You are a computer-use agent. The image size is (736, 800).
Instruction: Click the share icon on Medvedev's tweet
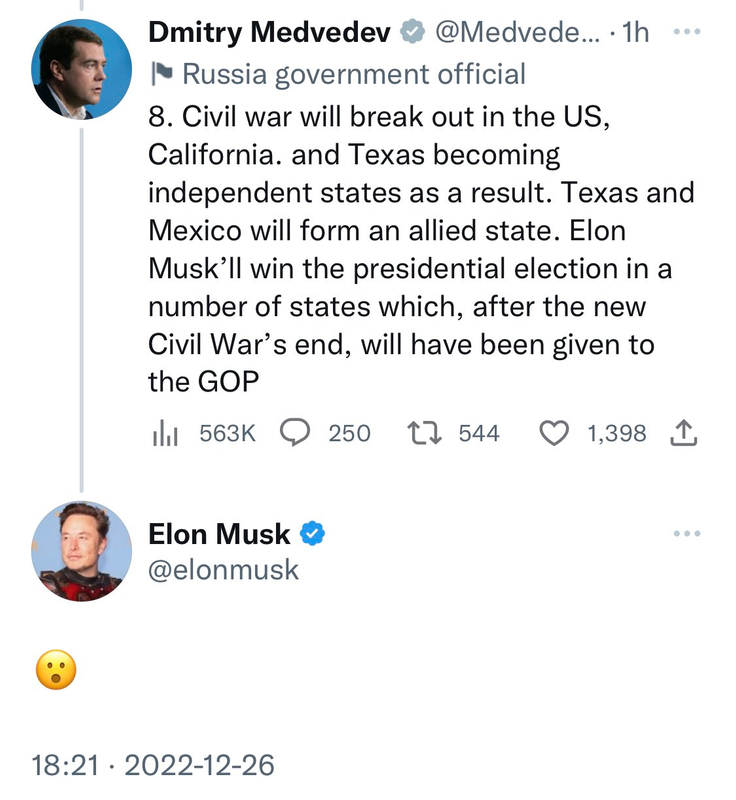[681, 433]
